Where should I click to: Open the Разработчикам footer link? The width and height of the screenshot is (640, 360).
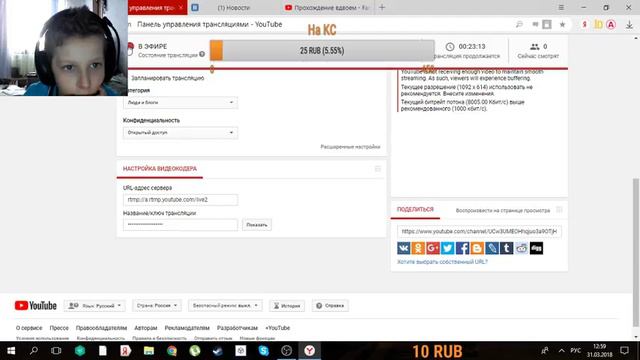237,328
